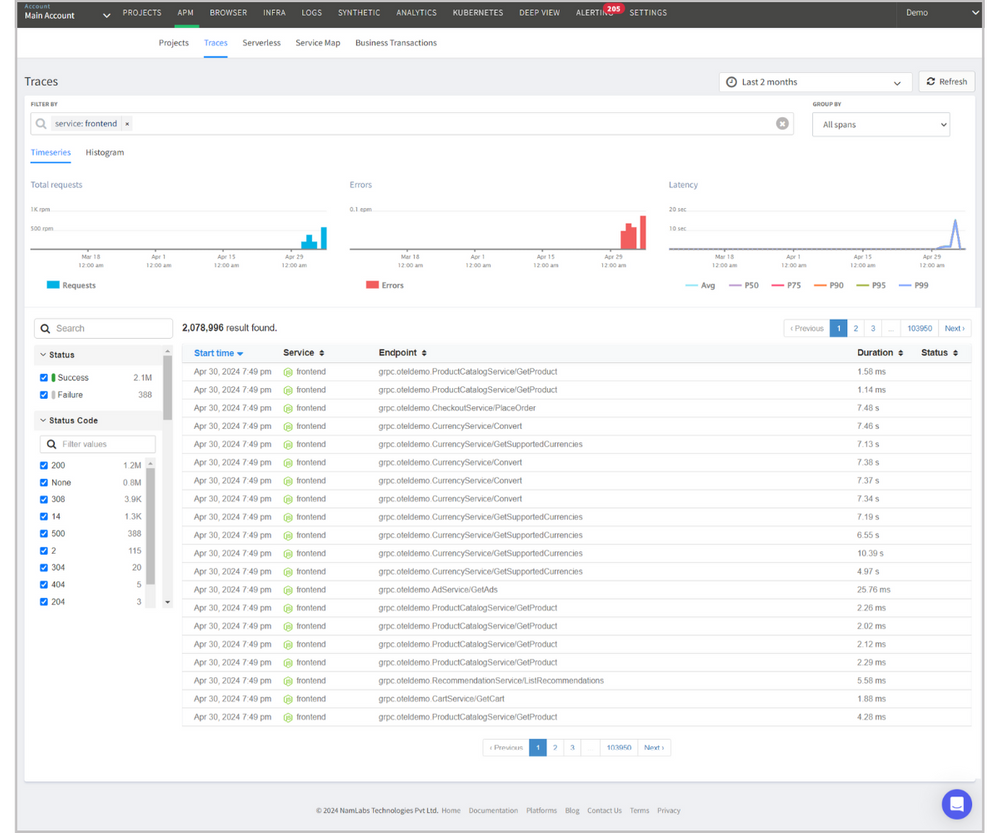Click the clock icon in the time range selector
1000x833 pixels.
tap(731, 81)
